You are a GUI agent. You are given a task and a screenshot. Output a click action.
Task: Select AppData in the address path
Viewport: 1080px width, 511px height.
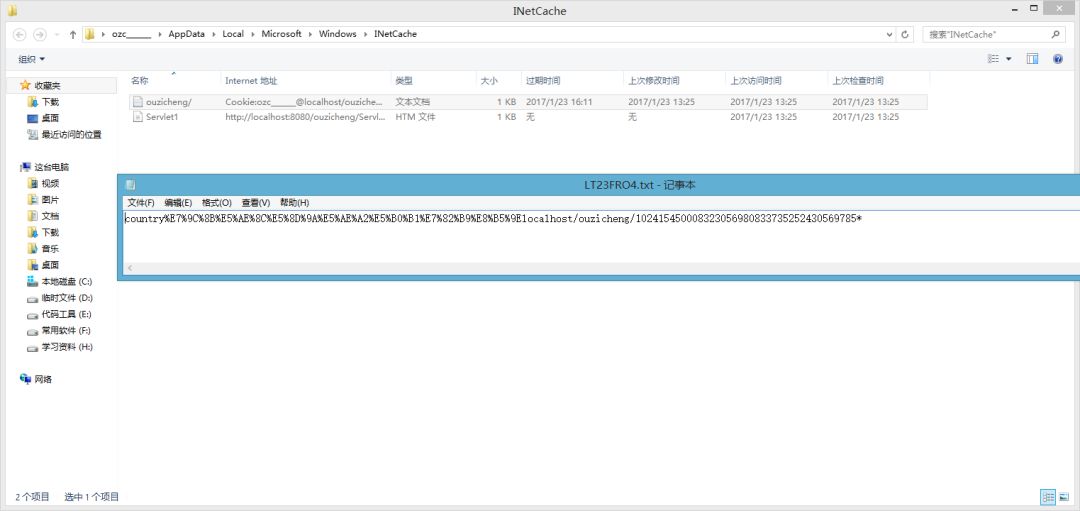(187, 34)
